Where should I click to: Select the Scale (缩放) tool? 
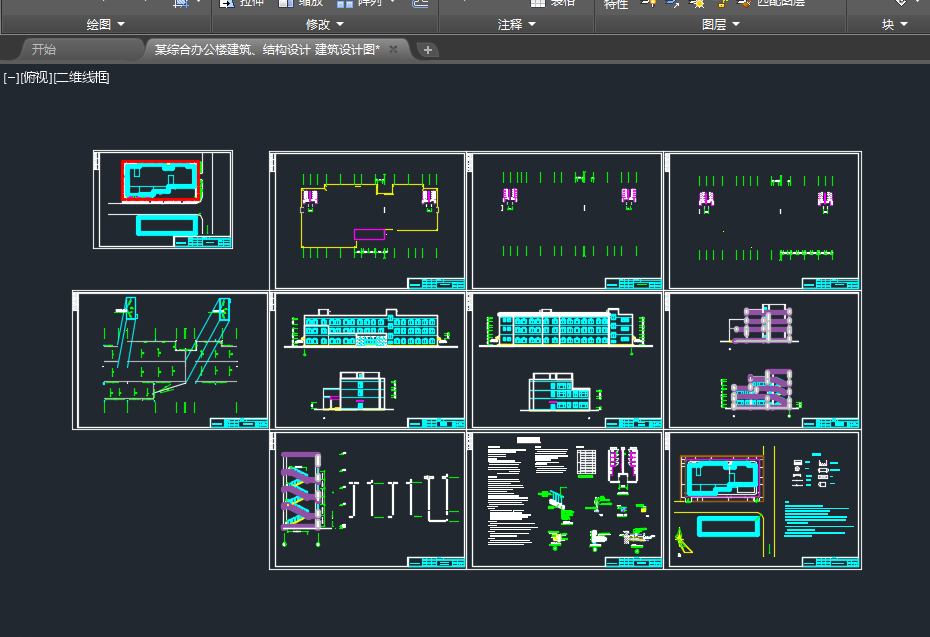click(300, 4)
